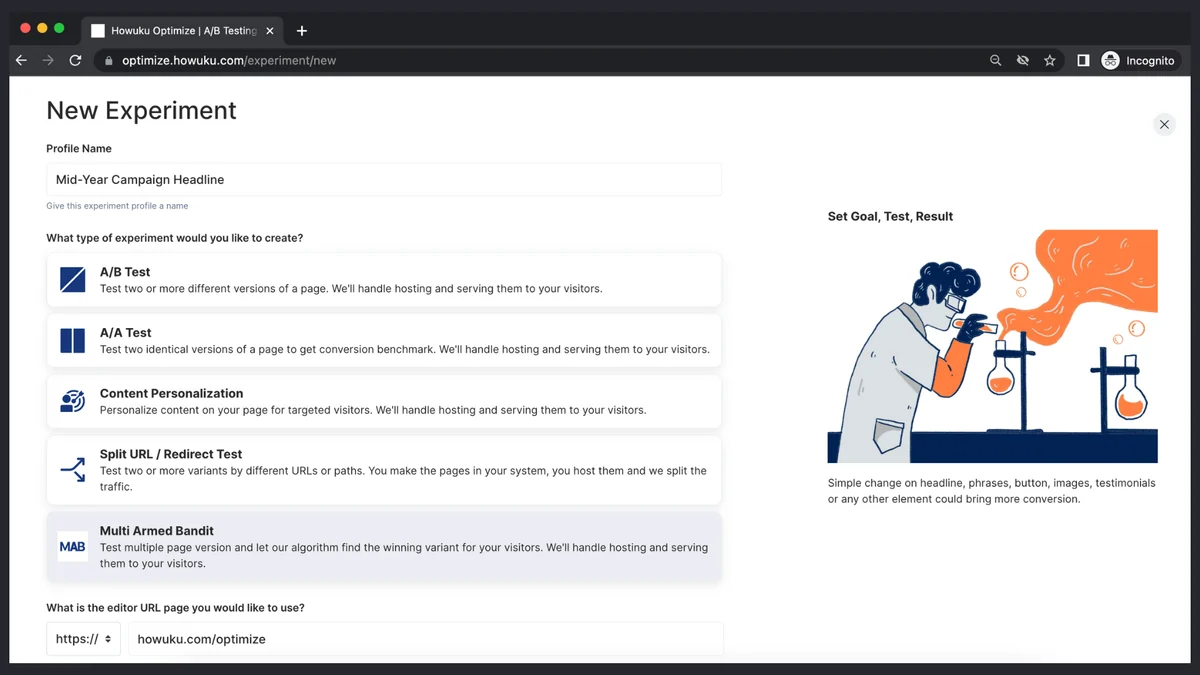Viewport: 1200px width, 675px height.
Task: Close the browser window with red button
Action: pos(25,28)
